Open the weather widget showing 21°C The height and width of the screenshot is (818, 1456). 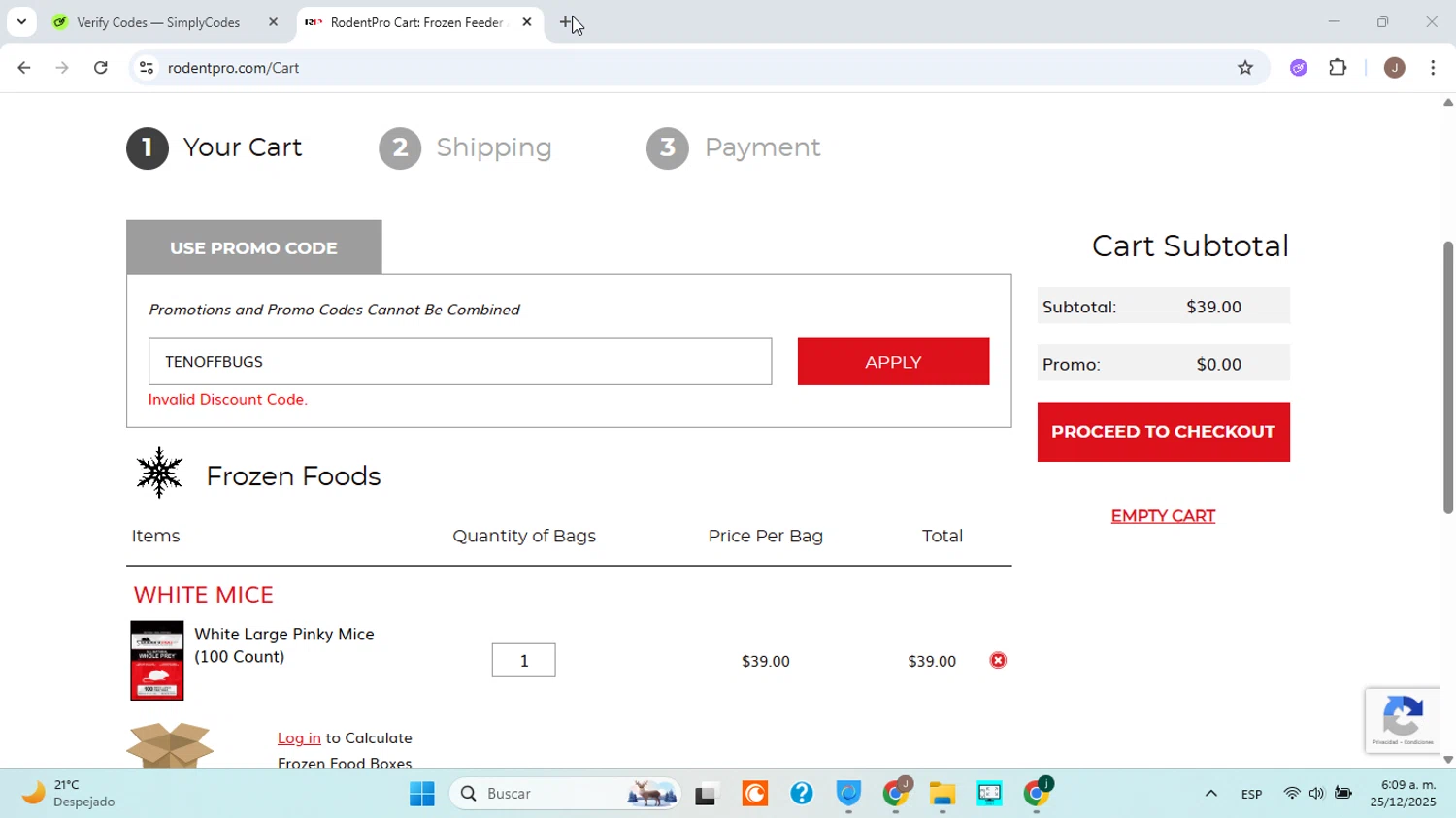68,794
